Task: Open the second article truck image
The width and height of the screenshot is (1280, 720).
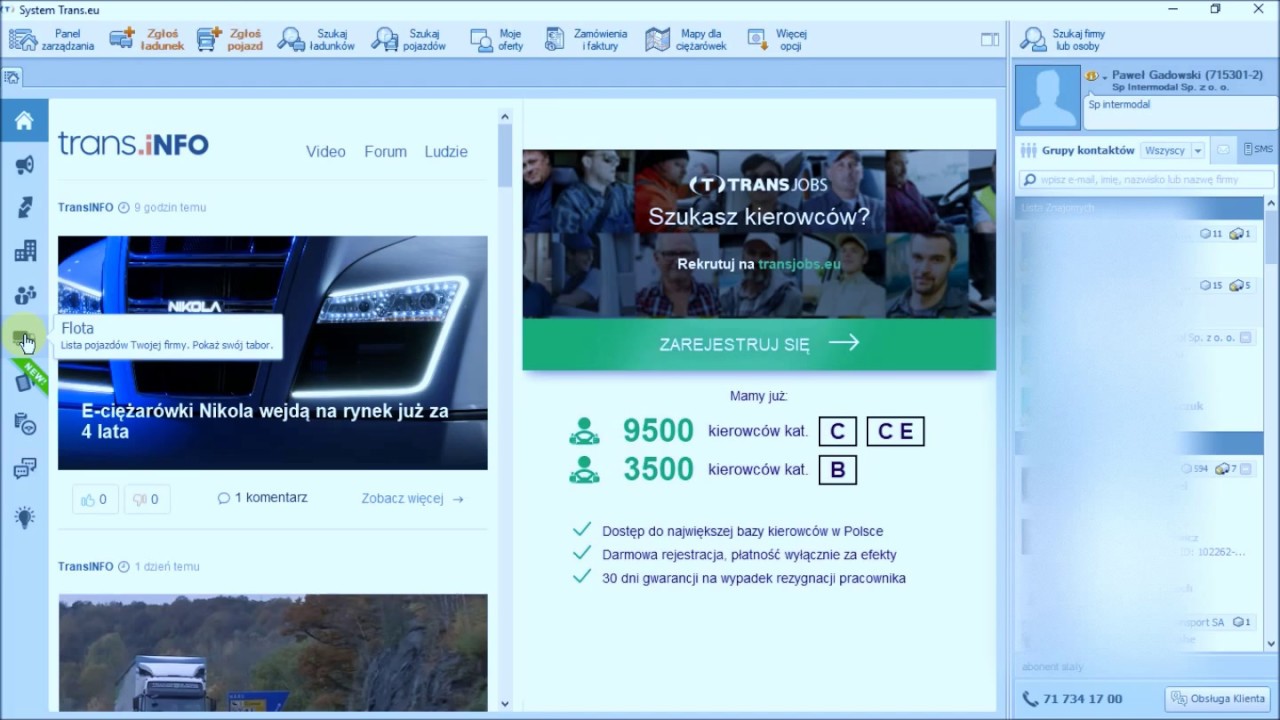Action: pos(272,653)
